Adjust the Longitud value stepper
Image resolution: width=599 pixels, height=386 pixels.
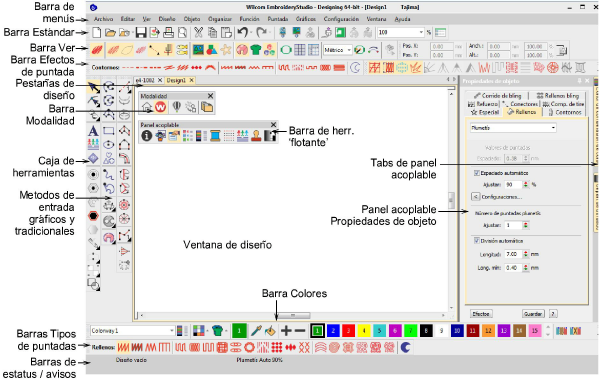point(526,254)
